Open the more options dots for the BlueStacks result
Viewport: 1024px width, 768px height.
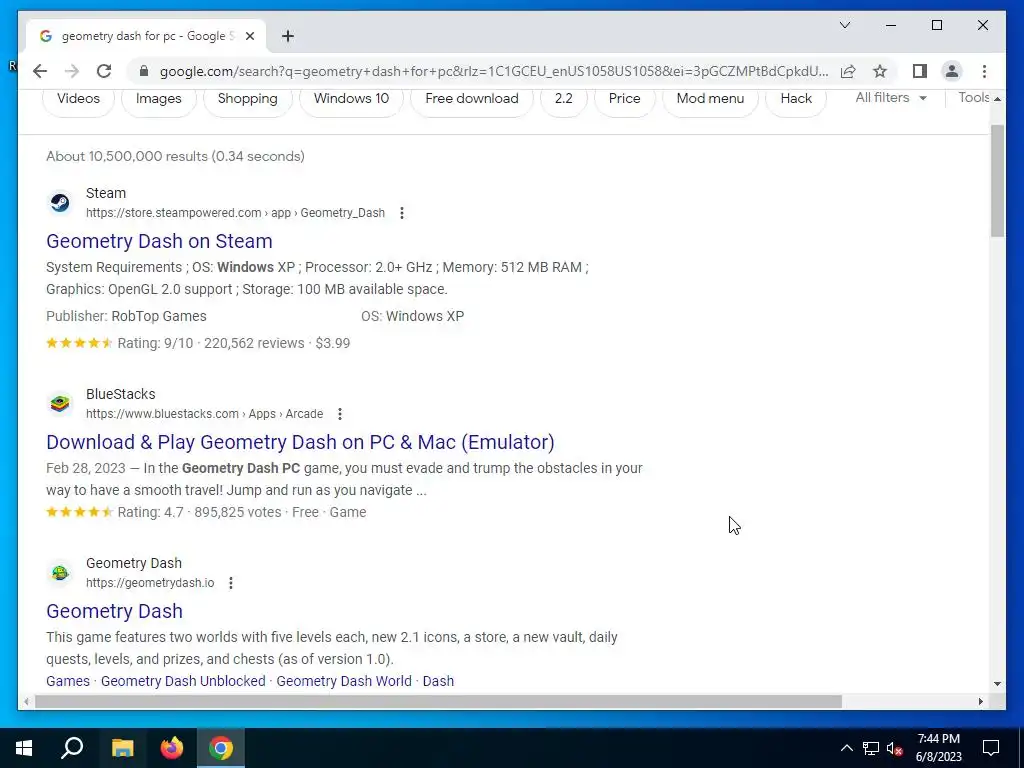coord(340,414)
